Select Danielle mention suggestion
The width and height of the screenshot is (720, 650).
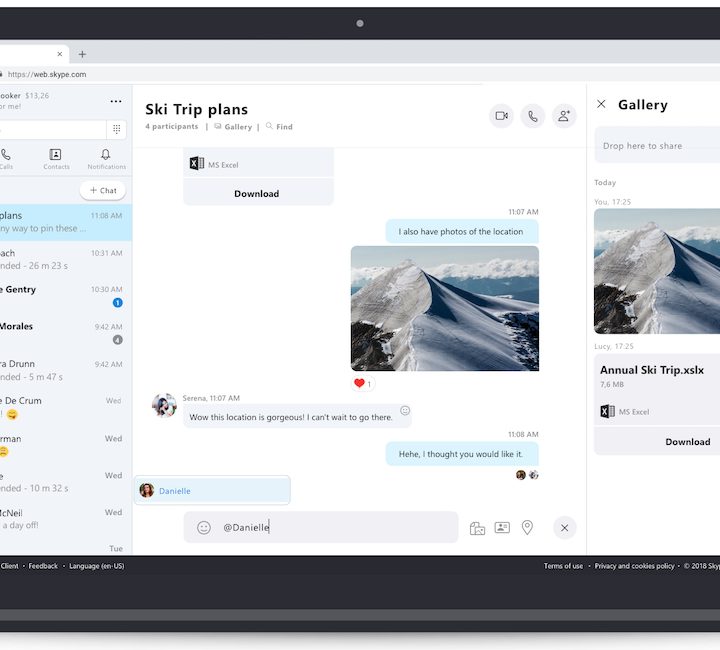tap(212, 491)
